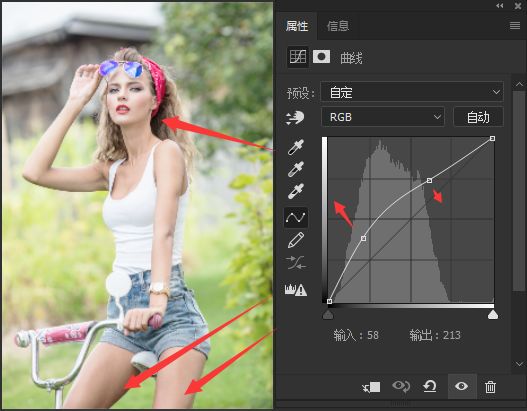Open the RGB channel dropdown
Image resolution: width=527 pixels, height=411 pixels.
383,117
